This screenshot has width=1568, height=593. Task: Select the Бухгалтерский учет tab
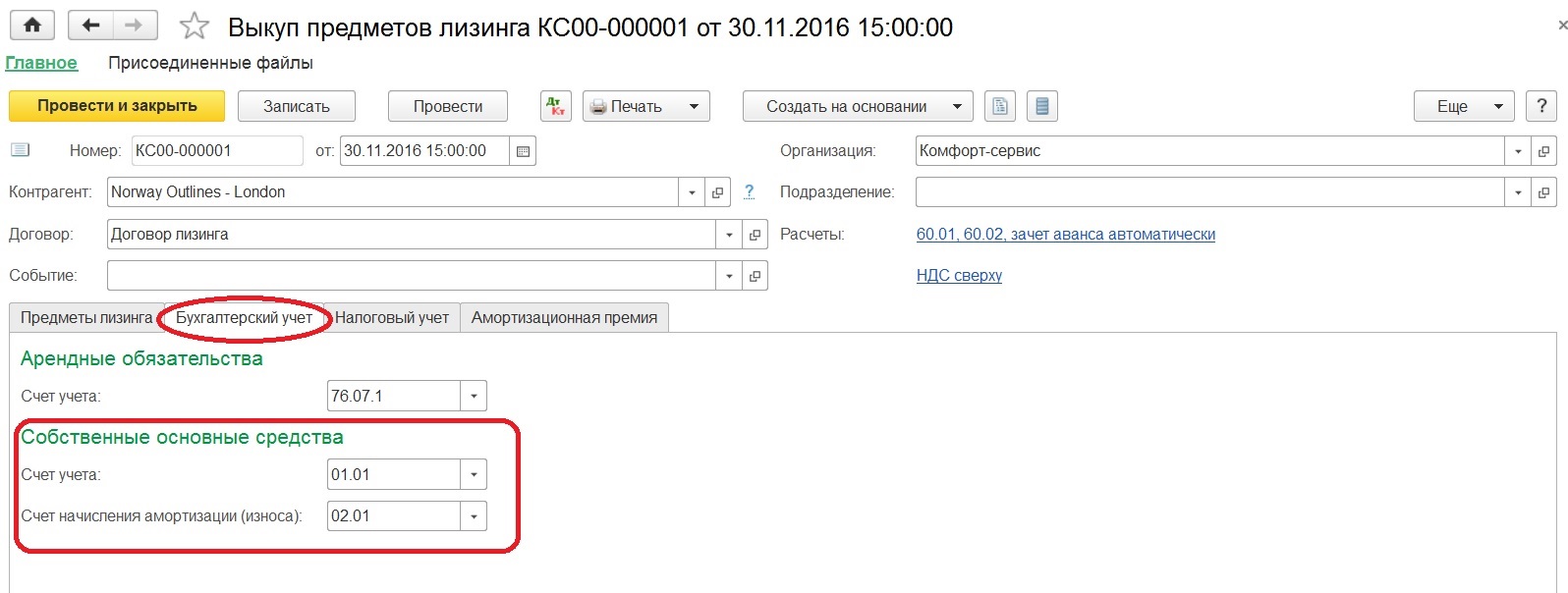pos(245,317)
